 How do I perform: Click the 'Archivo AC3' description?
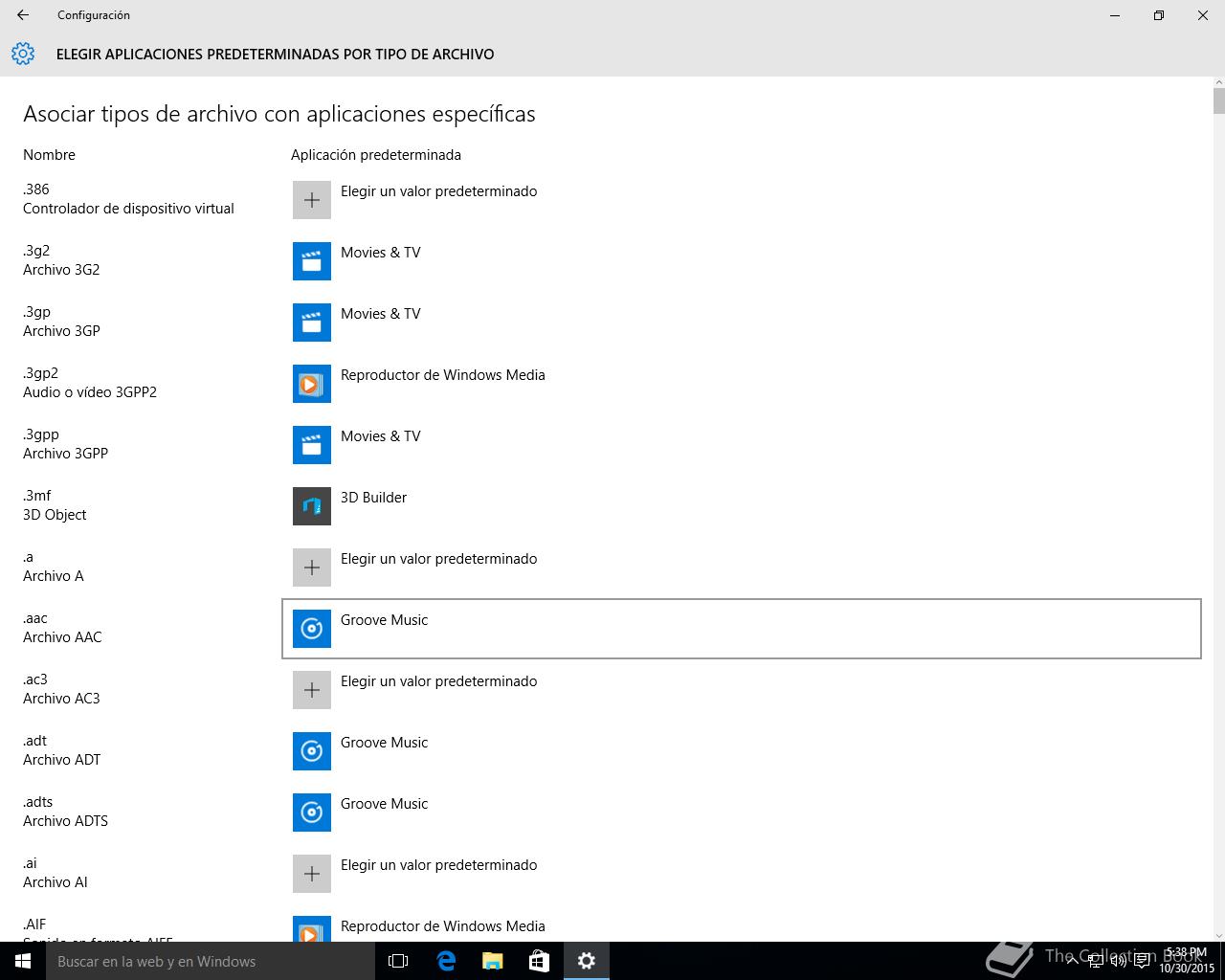click(x=61, y=699)
